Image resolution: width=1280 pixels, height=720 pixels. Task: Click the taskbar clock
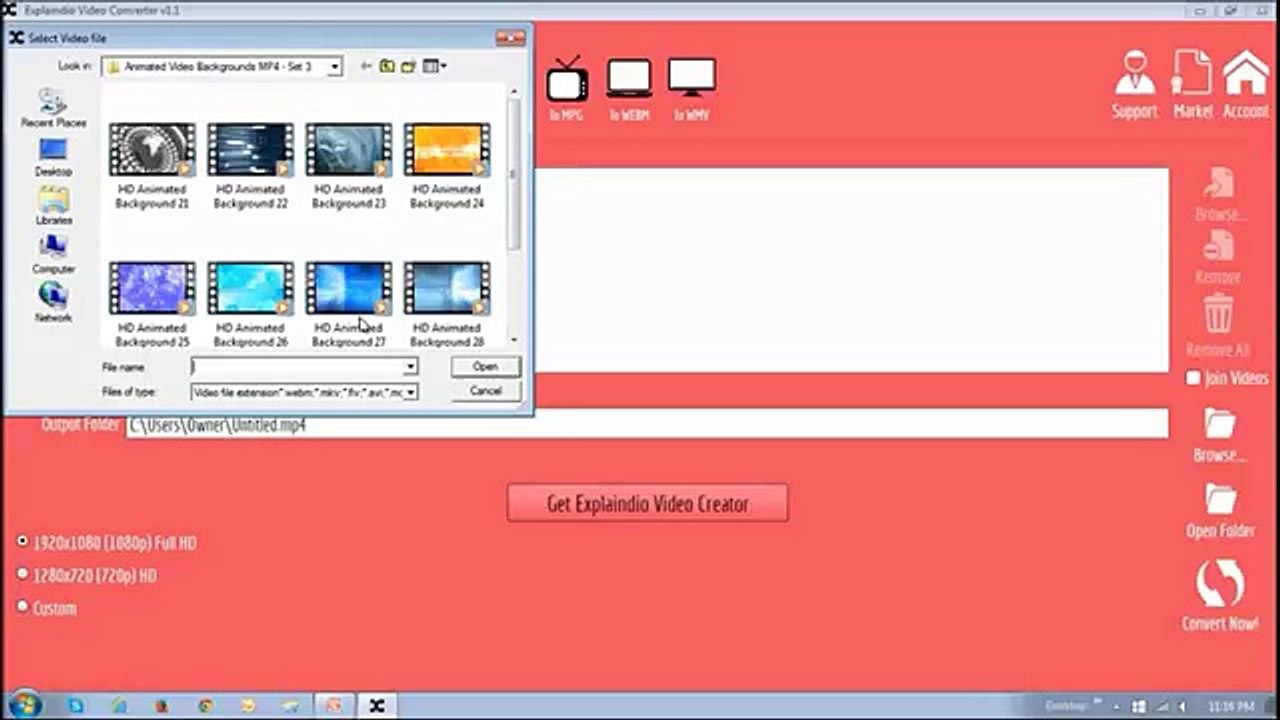coord(1229,706)
